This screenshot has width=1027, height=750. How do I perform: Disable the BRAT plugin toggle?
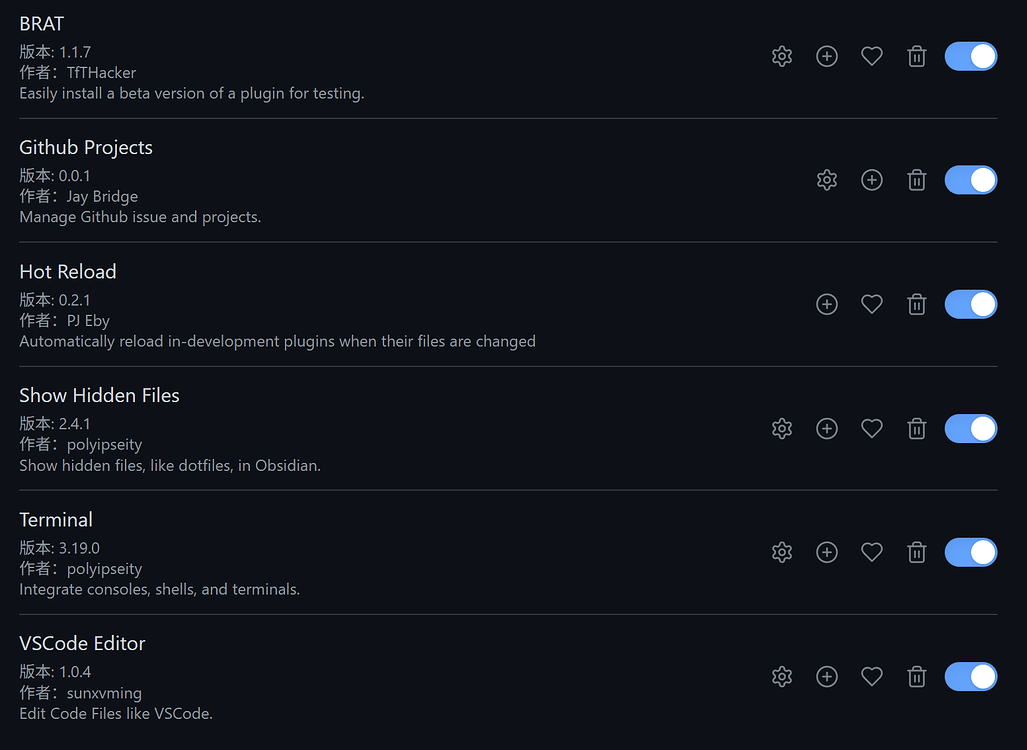(x=970, y=56)
